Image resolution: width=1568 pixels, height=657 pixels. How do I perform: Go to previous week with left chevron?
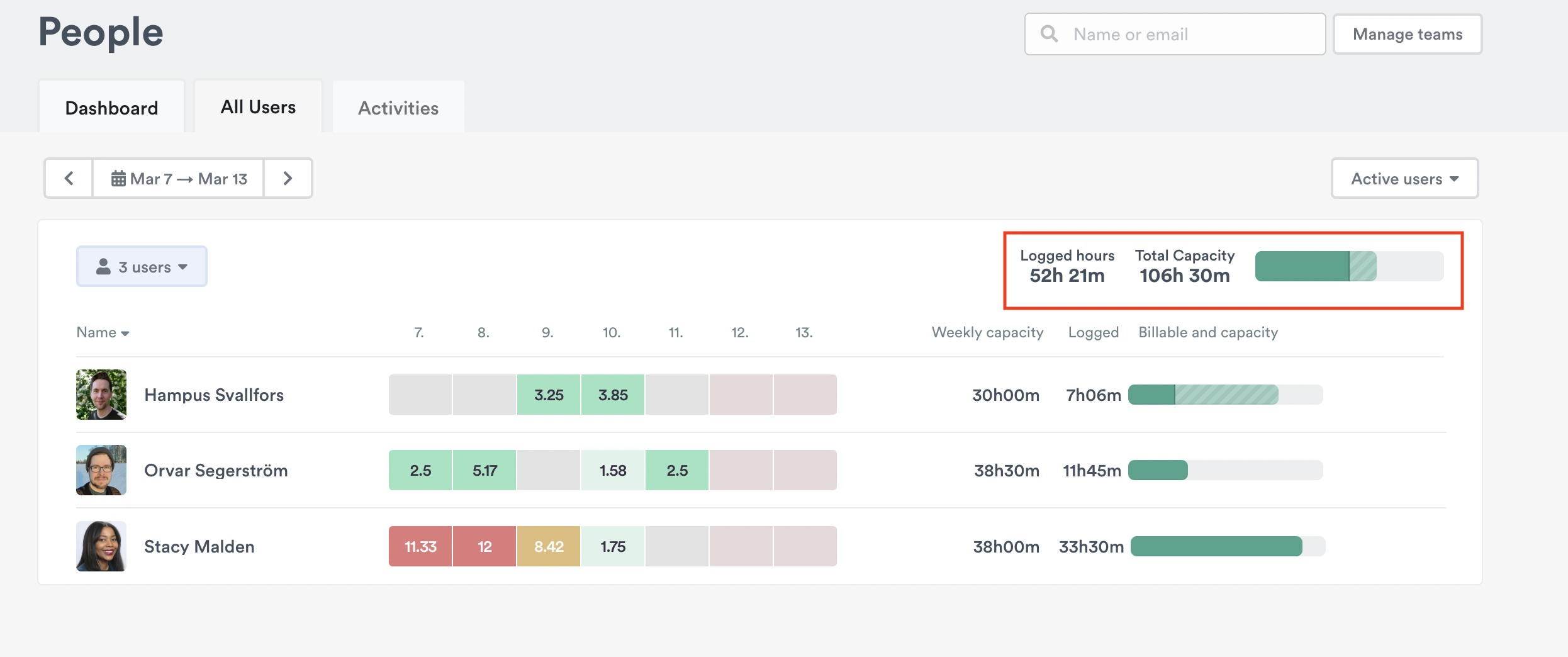(69, 179)
